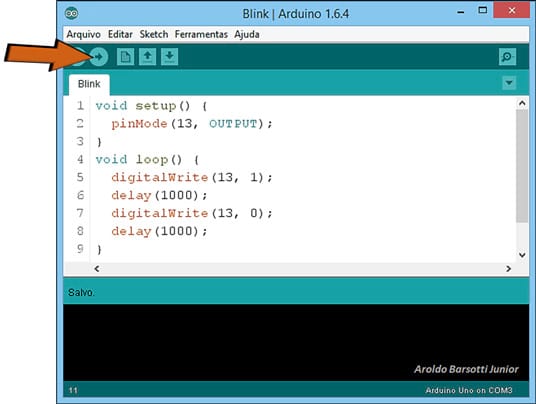Save the sketch with the down-arrow icon
This screenshot has width=536, height=404.
170,57
